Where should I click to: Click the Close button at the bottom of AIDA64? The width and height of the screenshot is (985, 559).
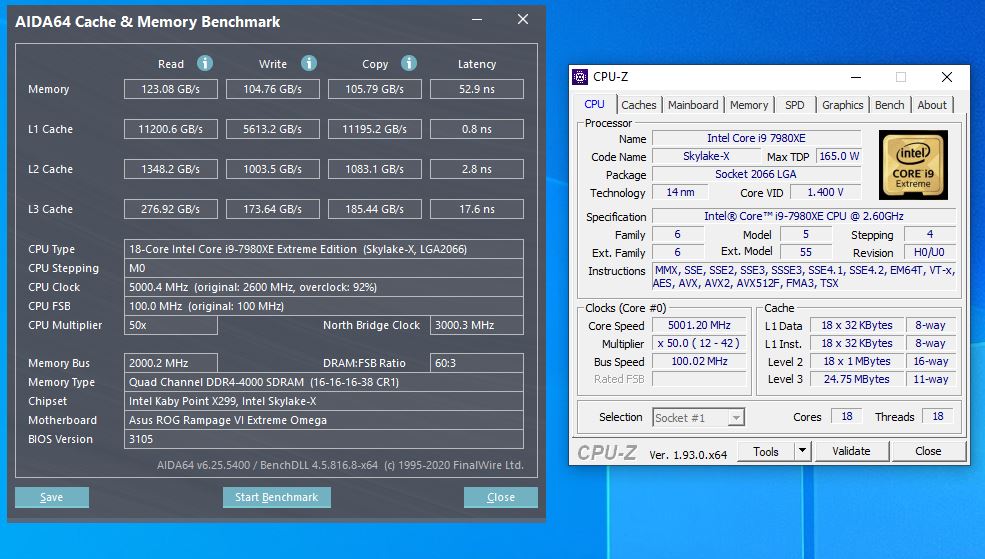click(x=501, y=497)
